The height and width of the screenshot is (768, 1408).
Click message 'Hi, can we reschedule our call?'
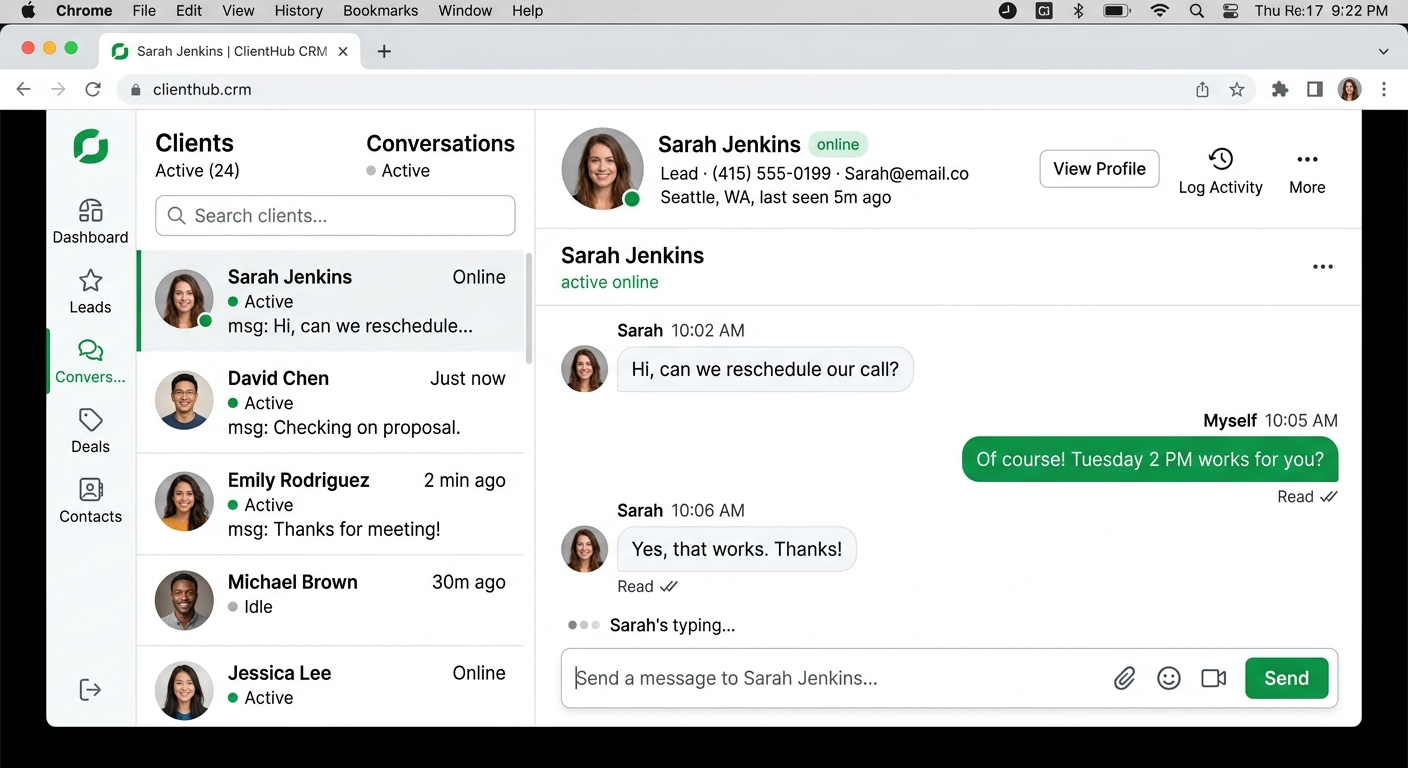point(765,369)
